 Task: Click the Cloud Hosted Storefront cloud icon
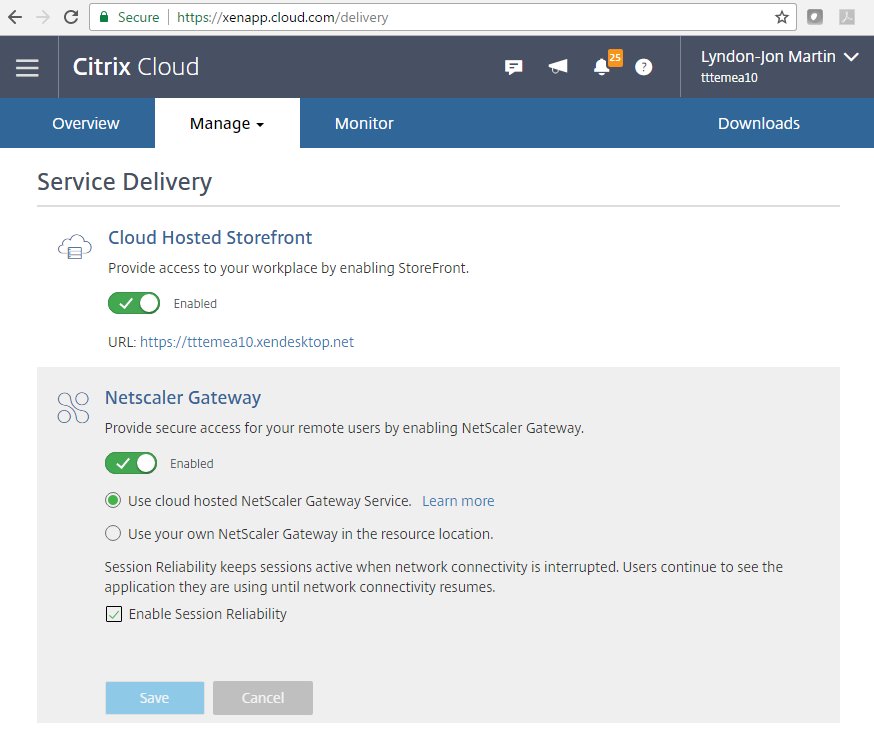[75, 247]
